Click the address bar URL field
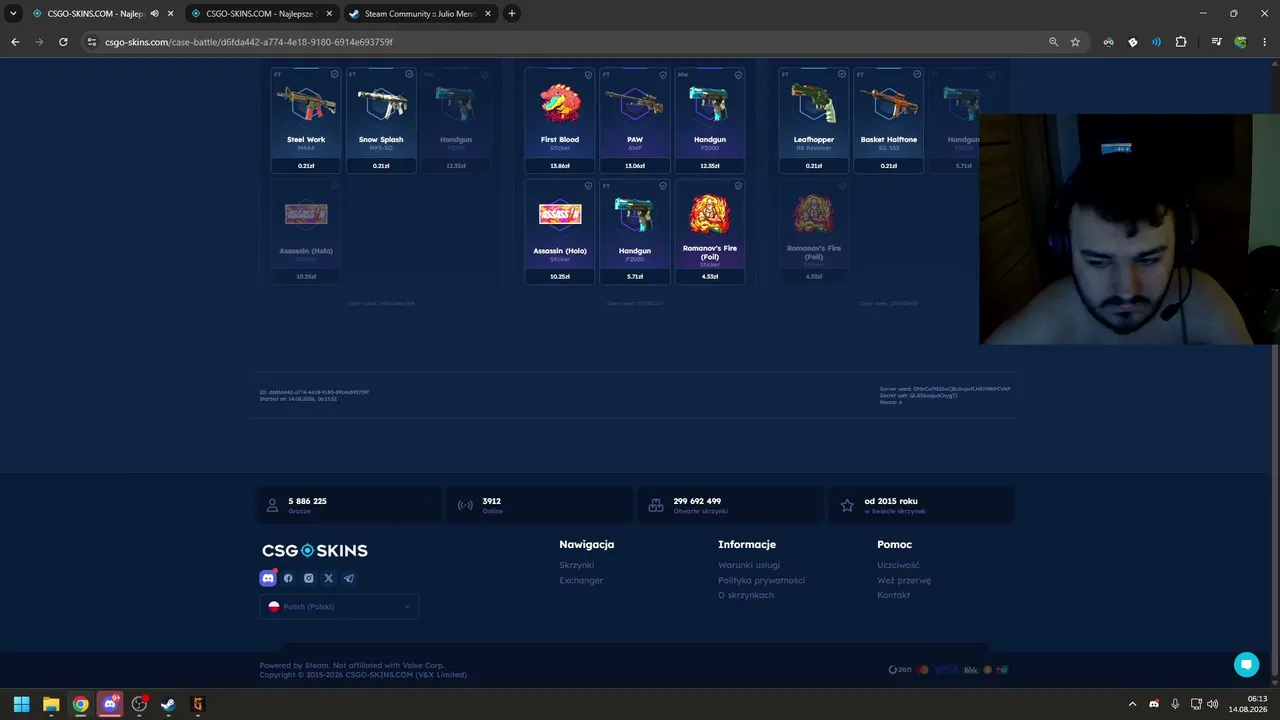Screen dimensions: 1280x720 [570, 42]
